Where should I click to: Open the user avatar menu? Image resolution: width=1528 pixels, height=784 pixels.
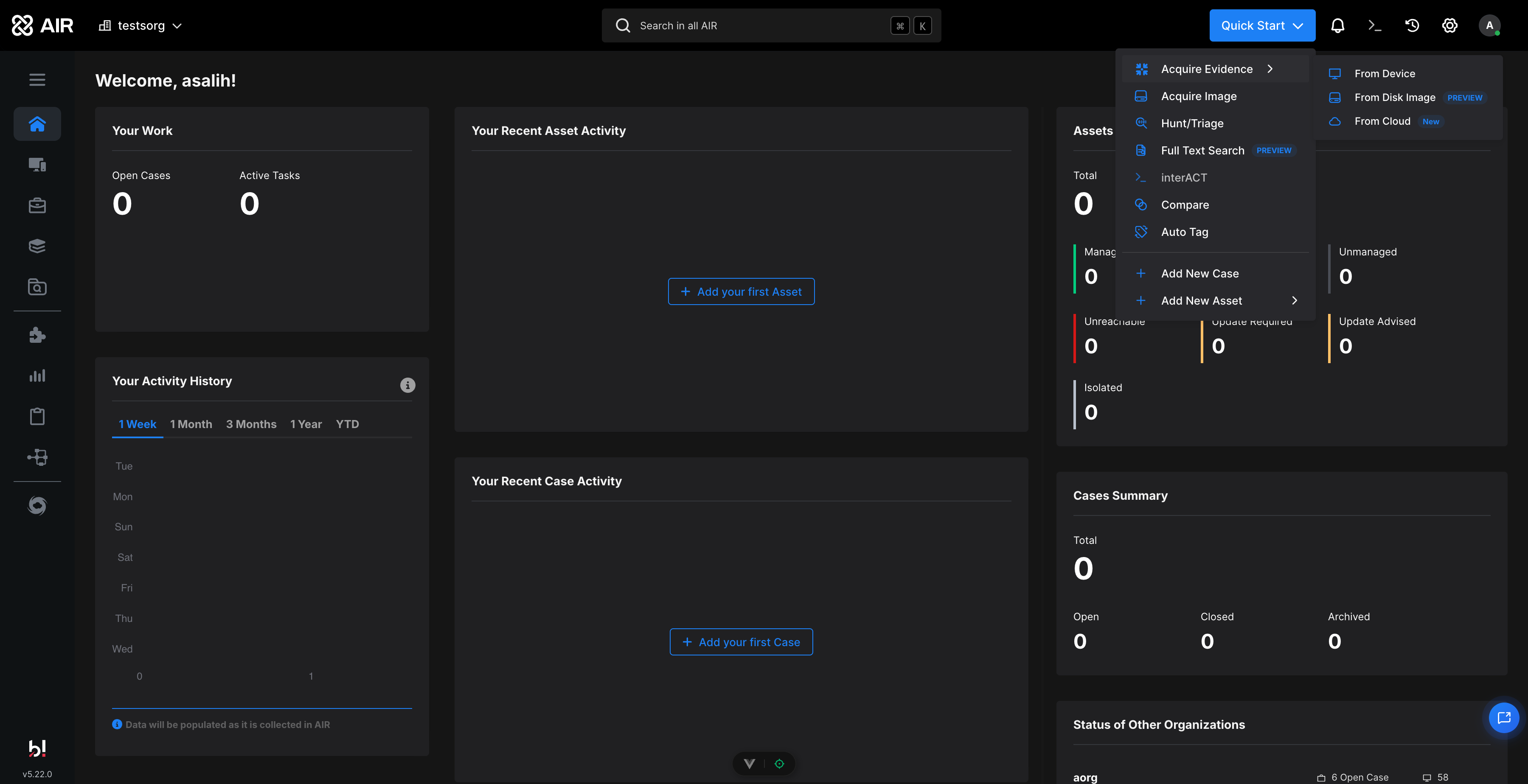coord(1489,25)
